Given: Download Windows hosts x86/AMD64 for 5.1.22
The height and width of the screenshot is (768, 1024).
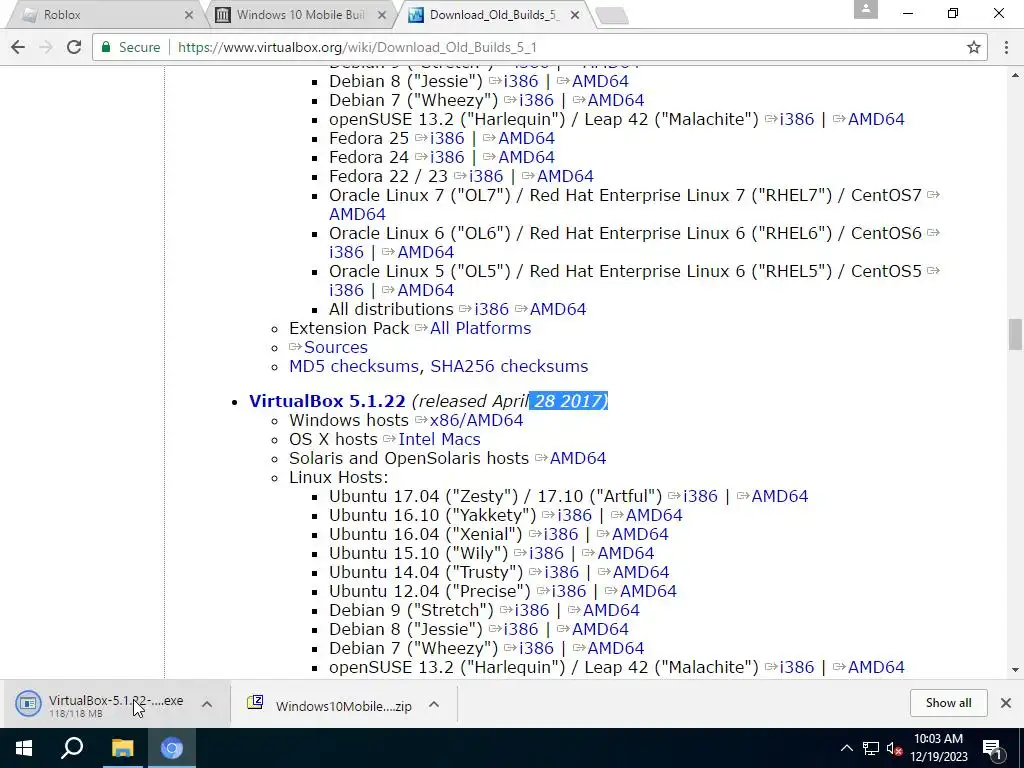Looking at the screenshot, I should pos(476,420).
